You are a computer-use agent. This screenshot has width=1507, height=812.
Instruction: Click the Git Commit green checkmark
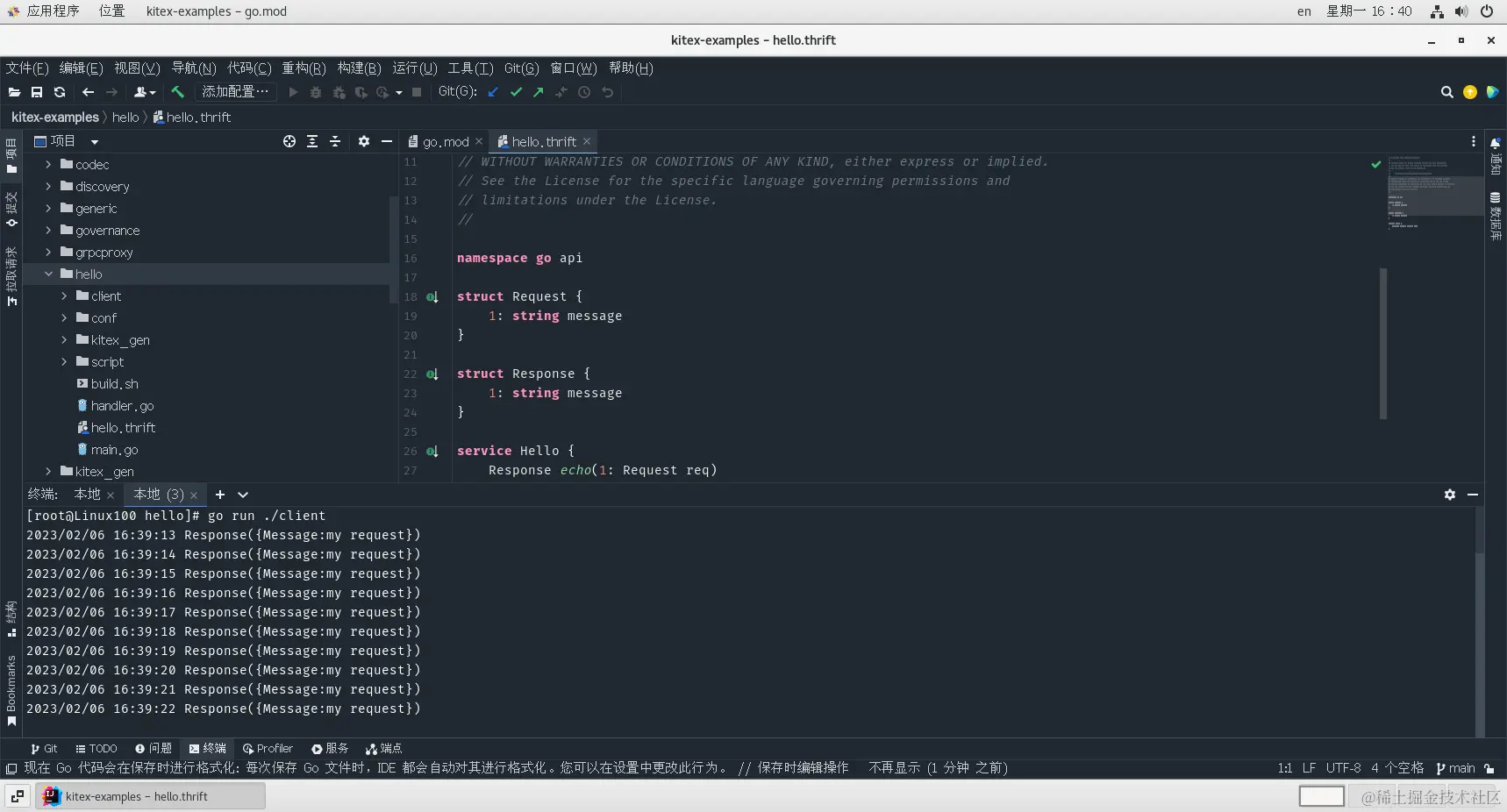coord(516,92)
